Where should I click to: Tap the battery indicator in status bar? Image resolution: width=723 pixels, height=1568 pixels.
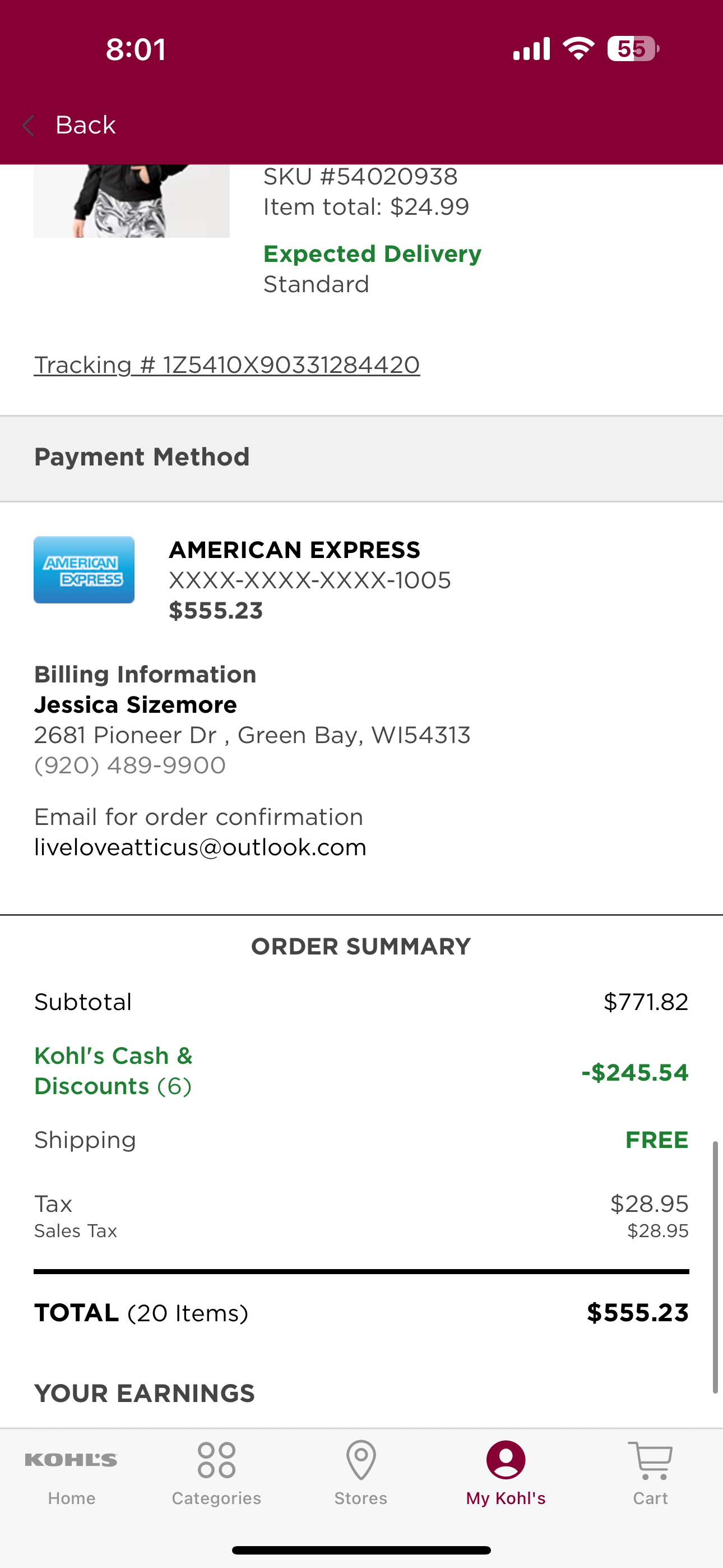(633, 49)
